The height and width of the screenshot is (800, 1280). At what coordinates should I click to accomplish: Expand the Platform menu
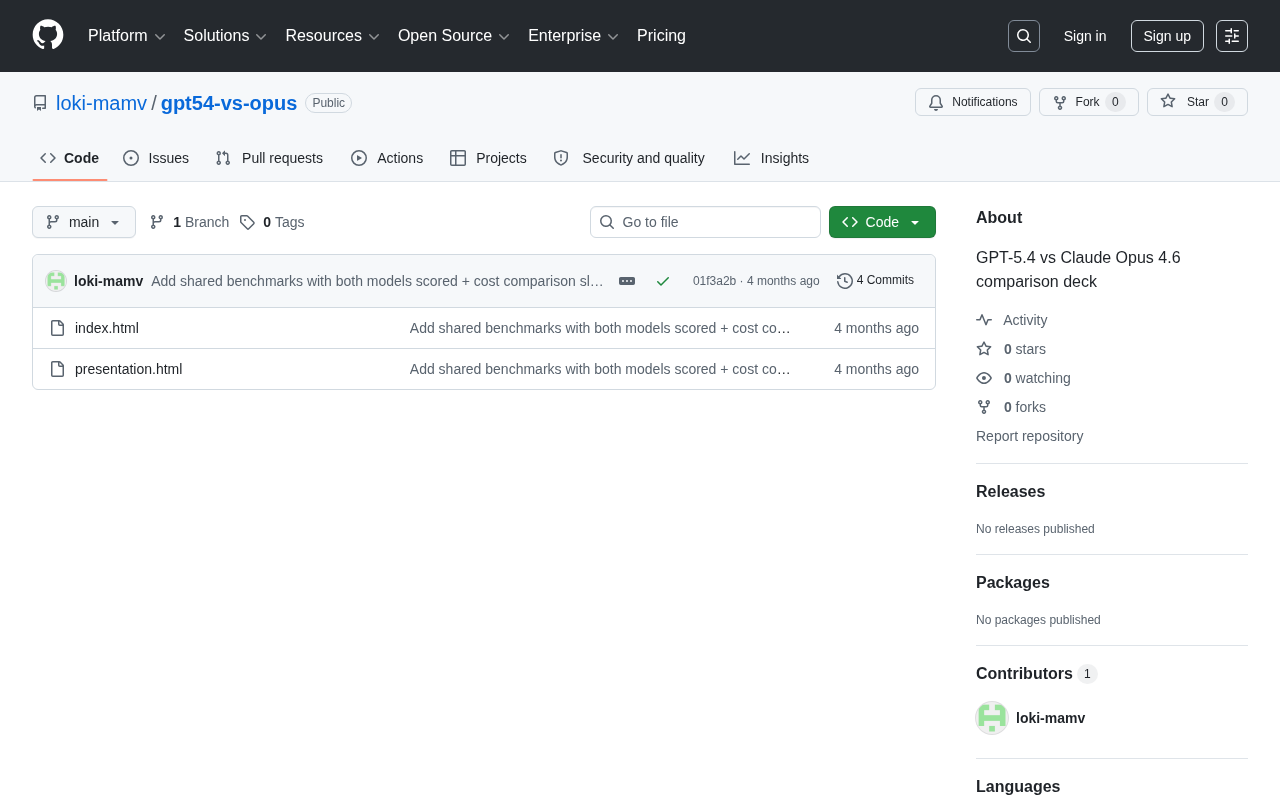point(126,36)
